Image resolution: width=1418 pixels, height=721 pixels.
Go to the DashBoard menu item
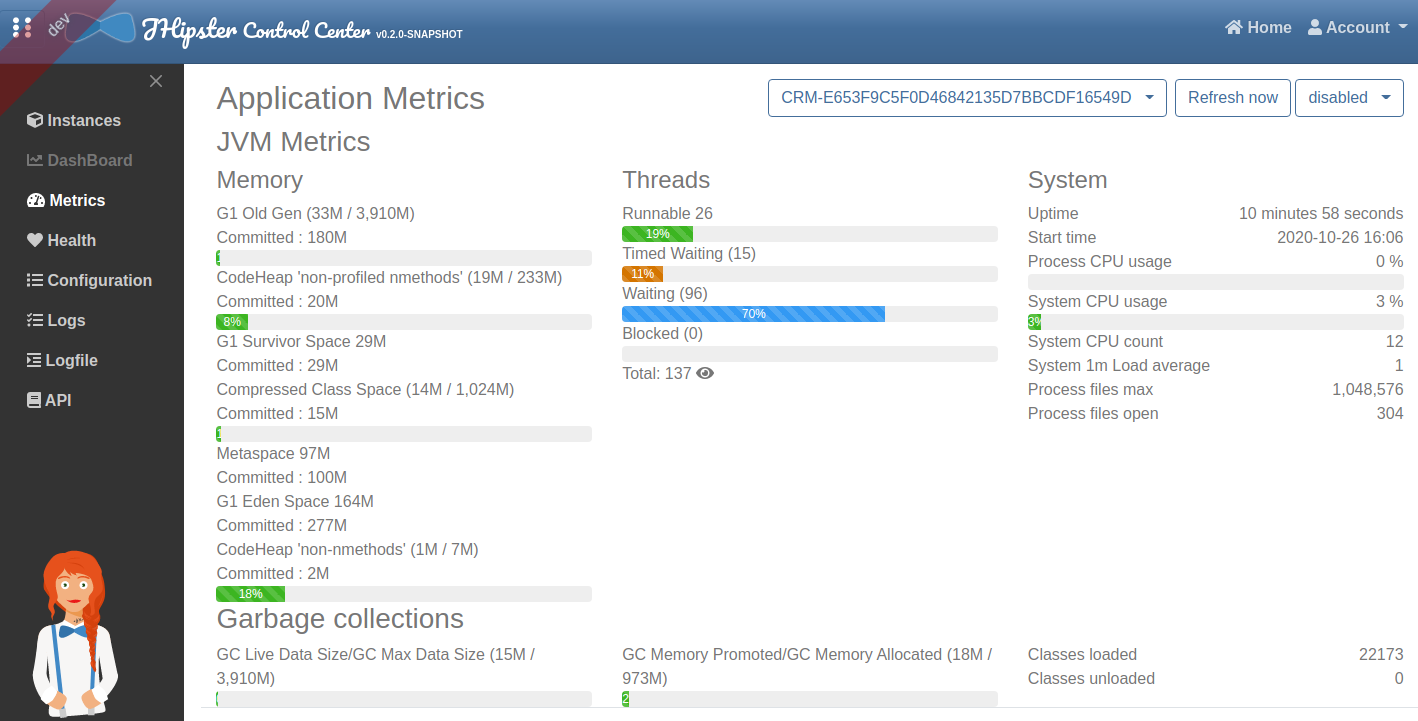tap(89, 160)
